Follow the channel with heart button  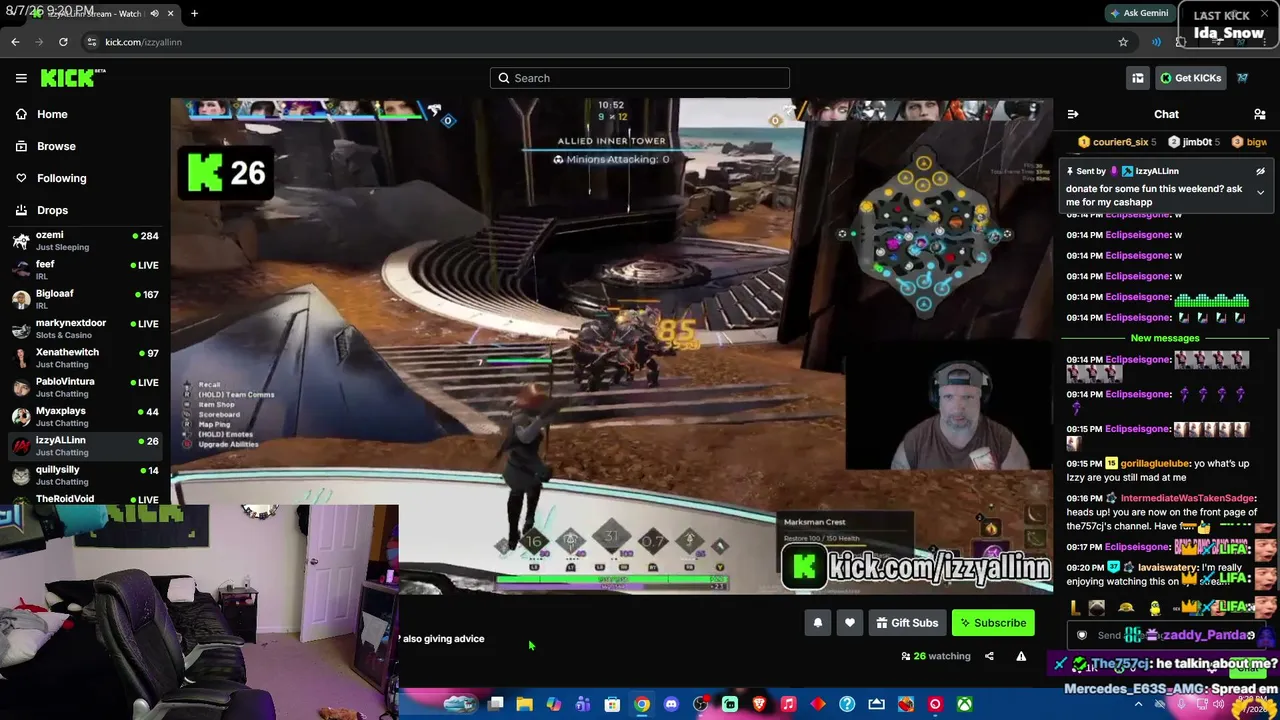[849, 623]
